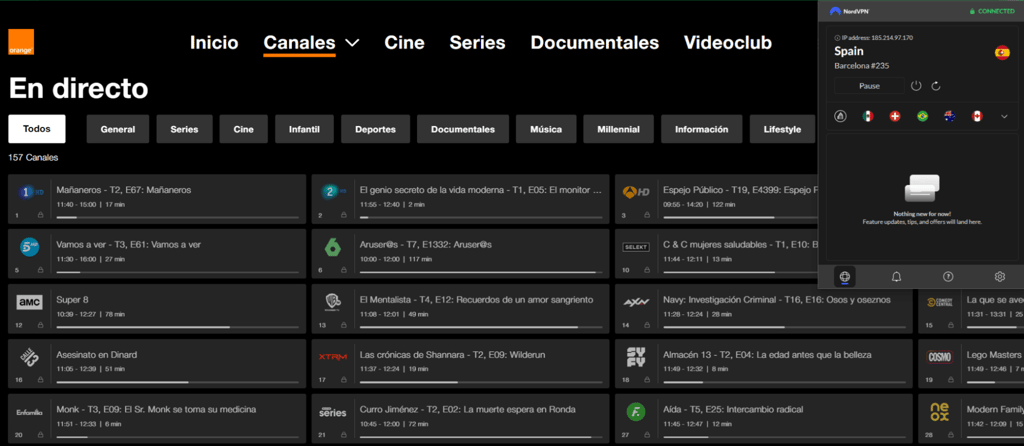Image resolution: width=1024 pixels, height=446 pixels.
Task: Open the COSMO channel logo
Action: click(940, 357)
